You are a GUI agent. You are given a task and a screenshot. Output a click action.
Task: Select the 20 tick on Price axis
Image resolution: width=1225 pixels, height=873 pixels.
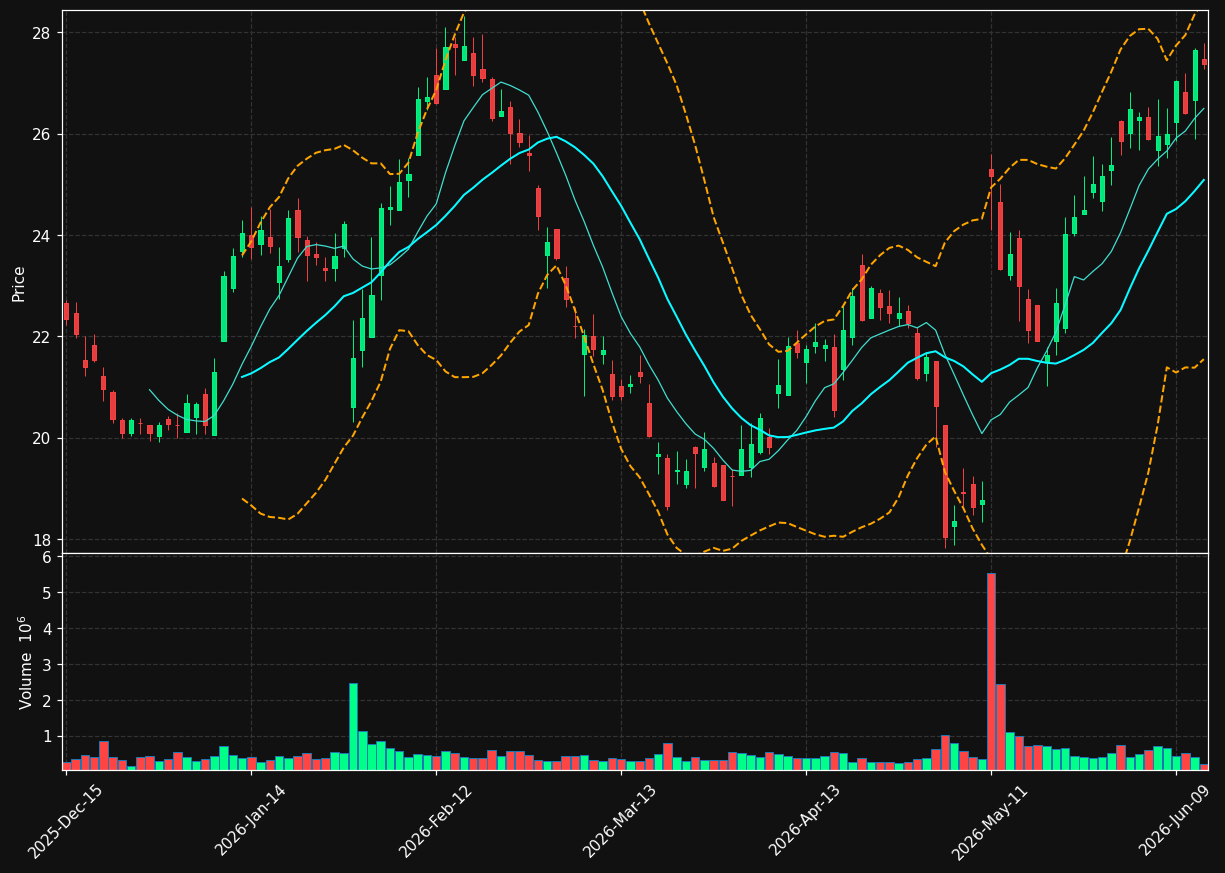click(x=41, y=438)
